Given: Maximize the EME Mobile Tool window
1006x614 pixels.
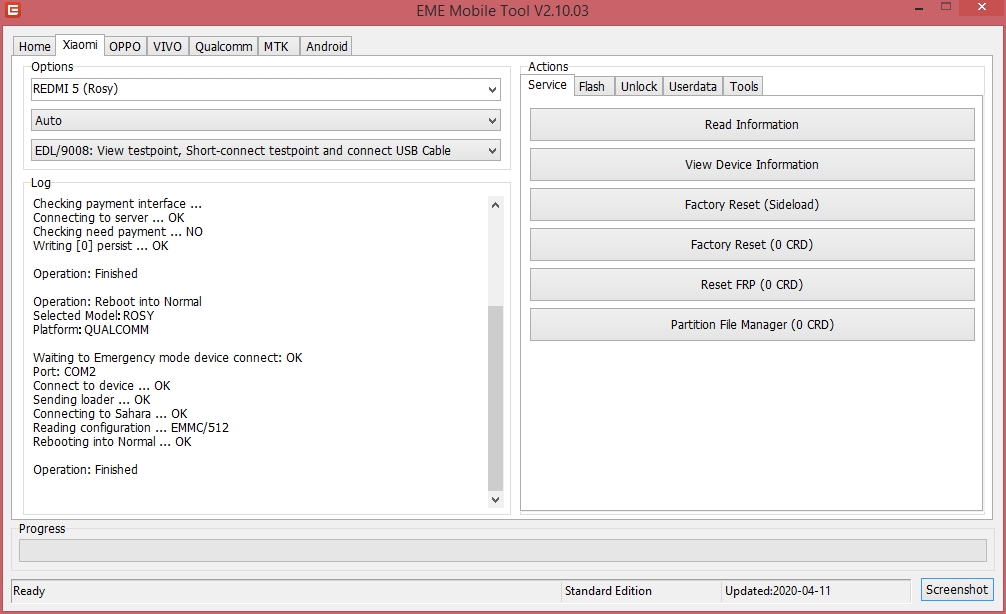Looking at the screenshot, I should pos(946,7).
